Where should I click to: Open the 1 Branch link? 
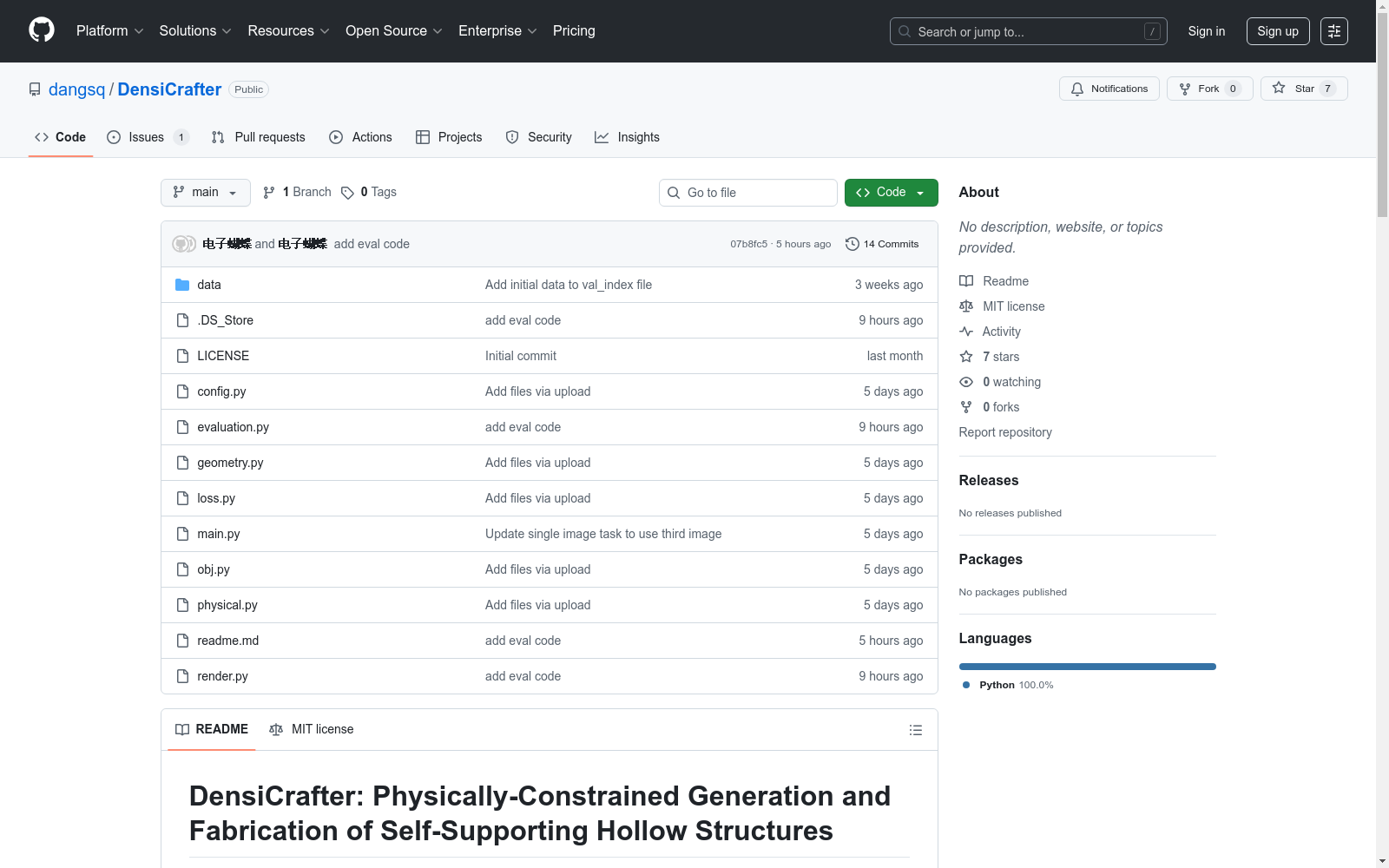(297, 192)
